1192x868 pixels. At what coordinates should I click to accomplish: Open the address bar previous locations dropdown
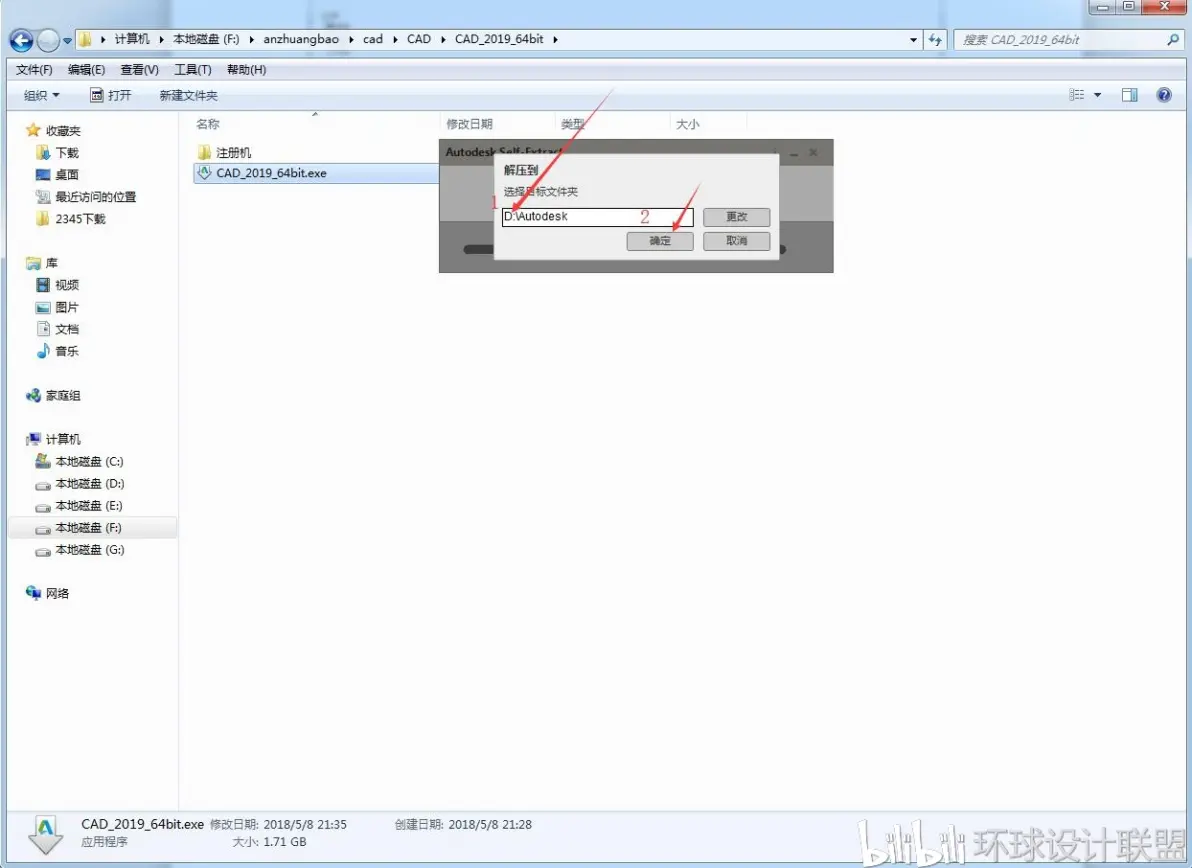click(913, 40)
